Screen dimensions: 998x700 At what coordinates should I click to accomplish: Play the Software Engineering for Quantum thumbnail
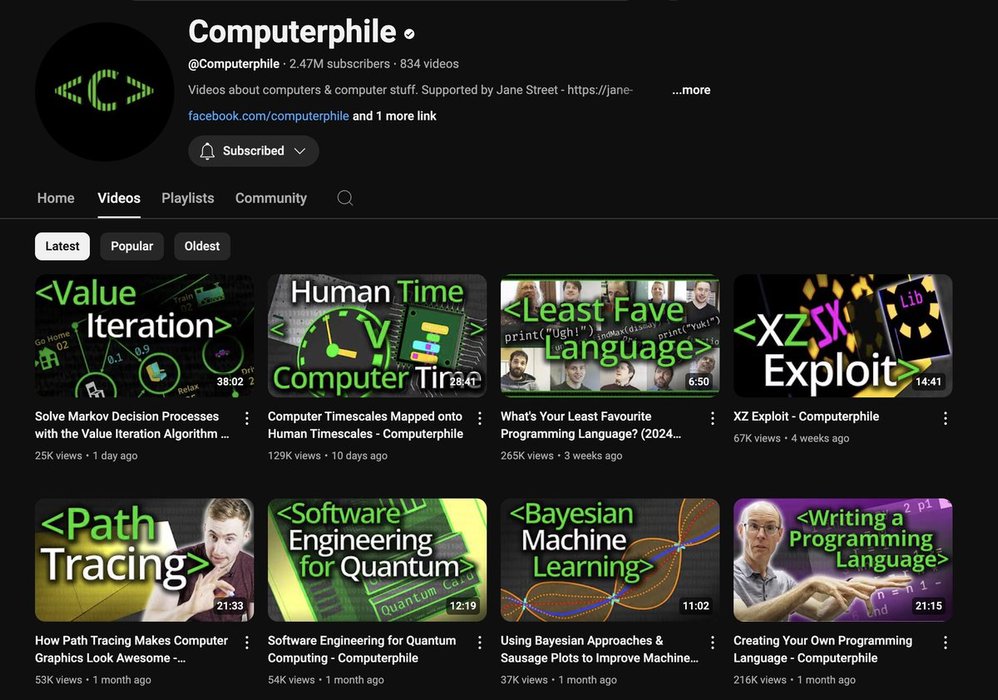tap(377, 560)
